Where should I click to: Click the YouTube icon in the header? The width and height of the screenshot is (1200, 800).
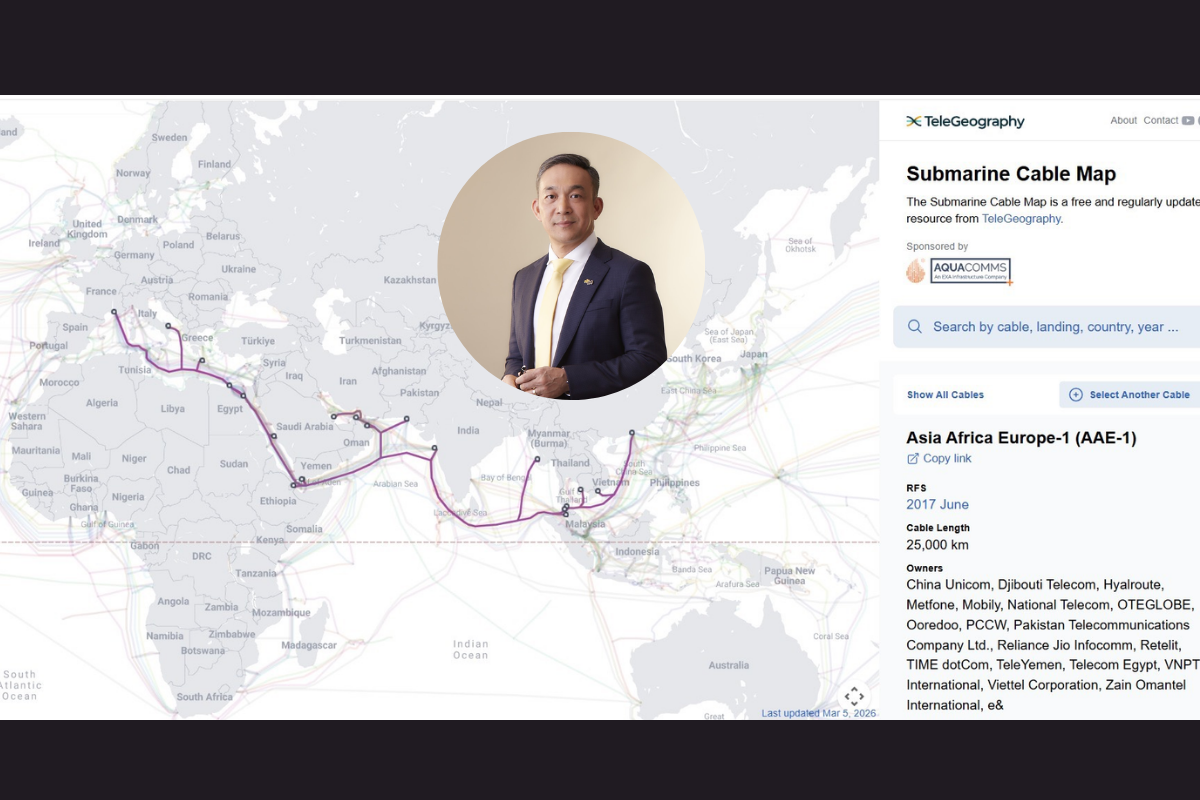1187,121
